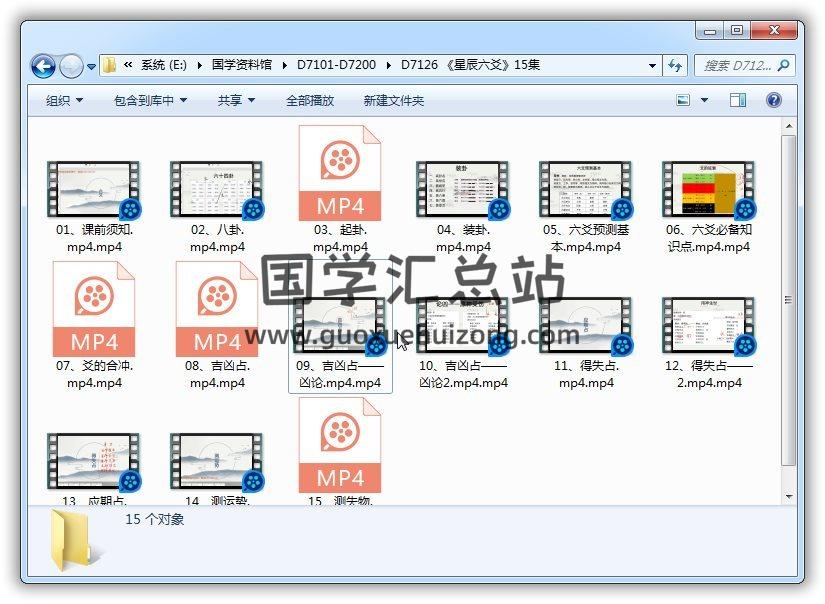Click the search magnifier icon
The image size is (825, 604).
coord(783,66)
